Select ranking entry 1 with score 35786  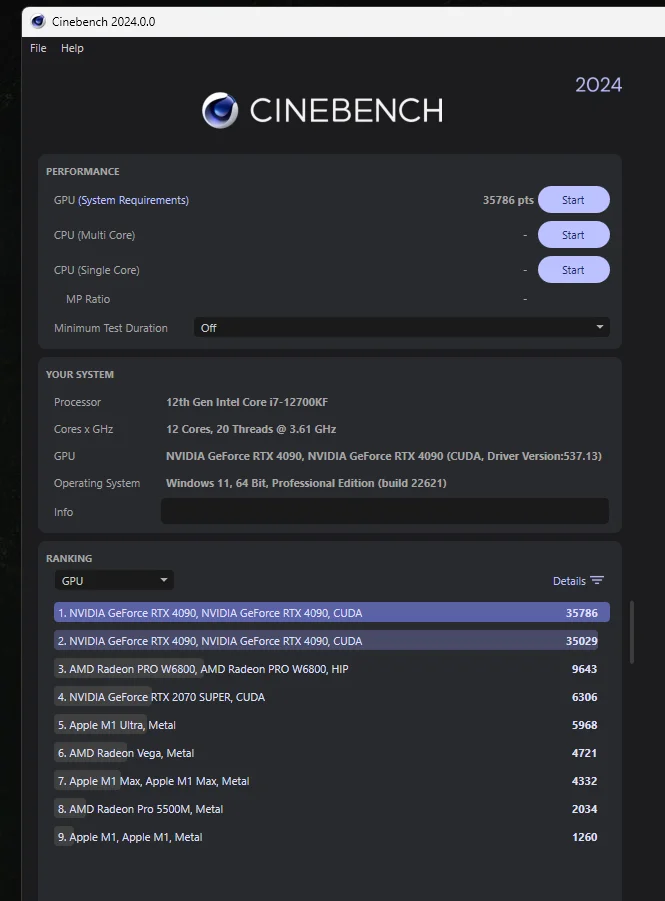click(332, 613)
